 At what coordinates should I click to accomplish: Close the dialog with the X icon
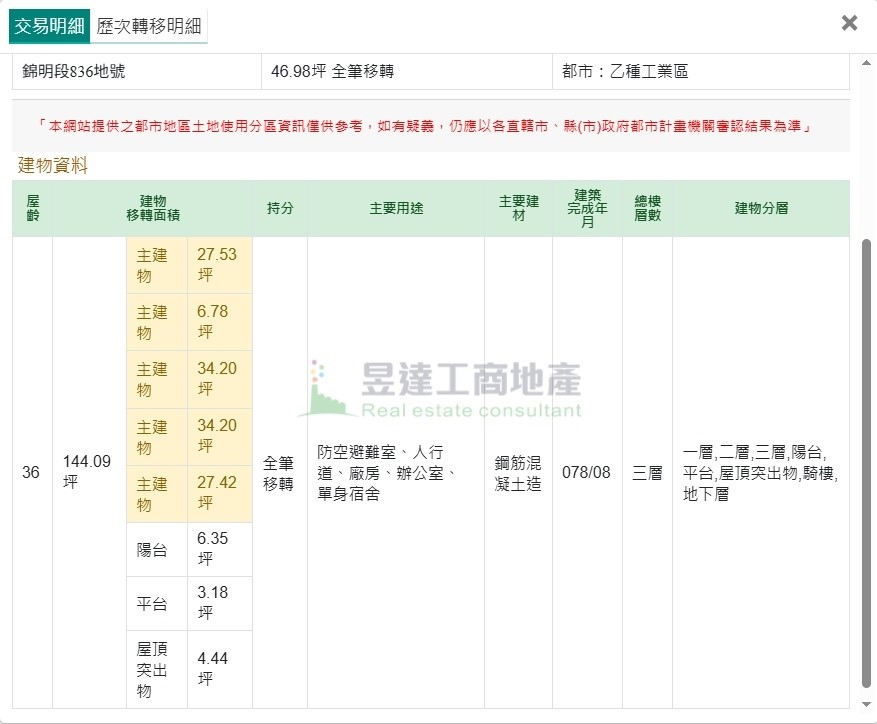[848, 23]
